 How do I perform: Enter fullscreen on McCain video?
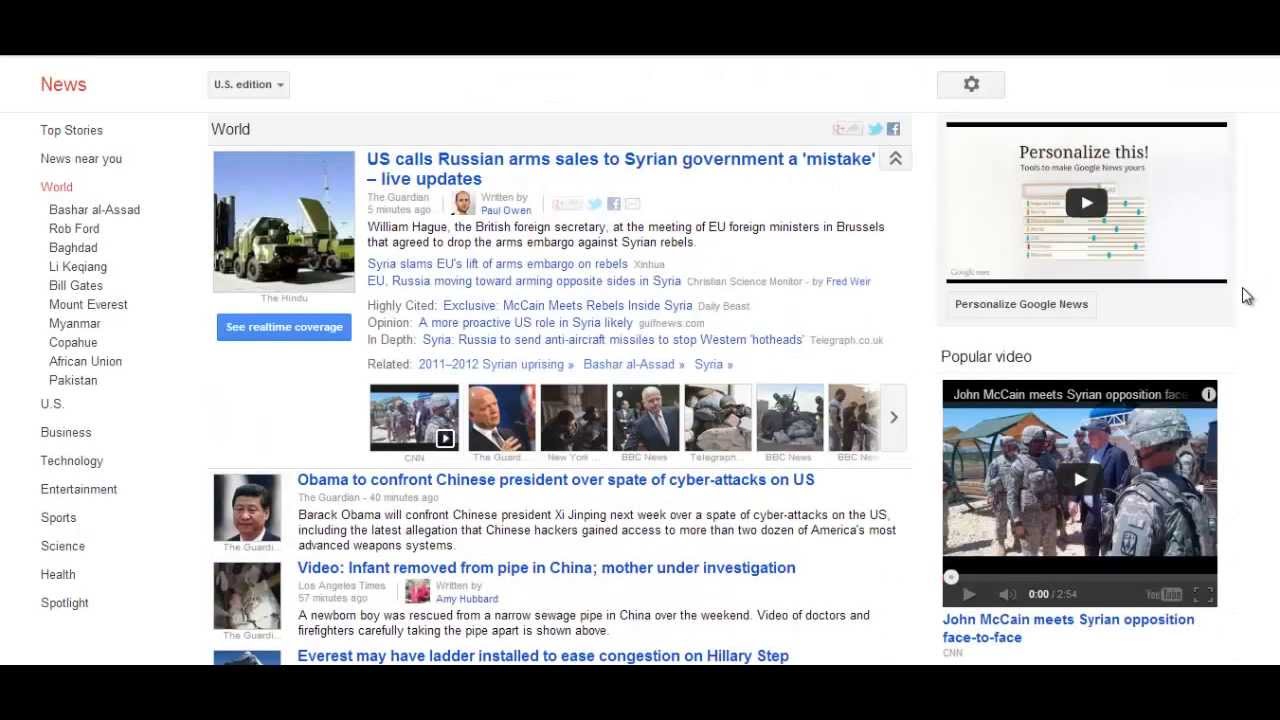1204,594
